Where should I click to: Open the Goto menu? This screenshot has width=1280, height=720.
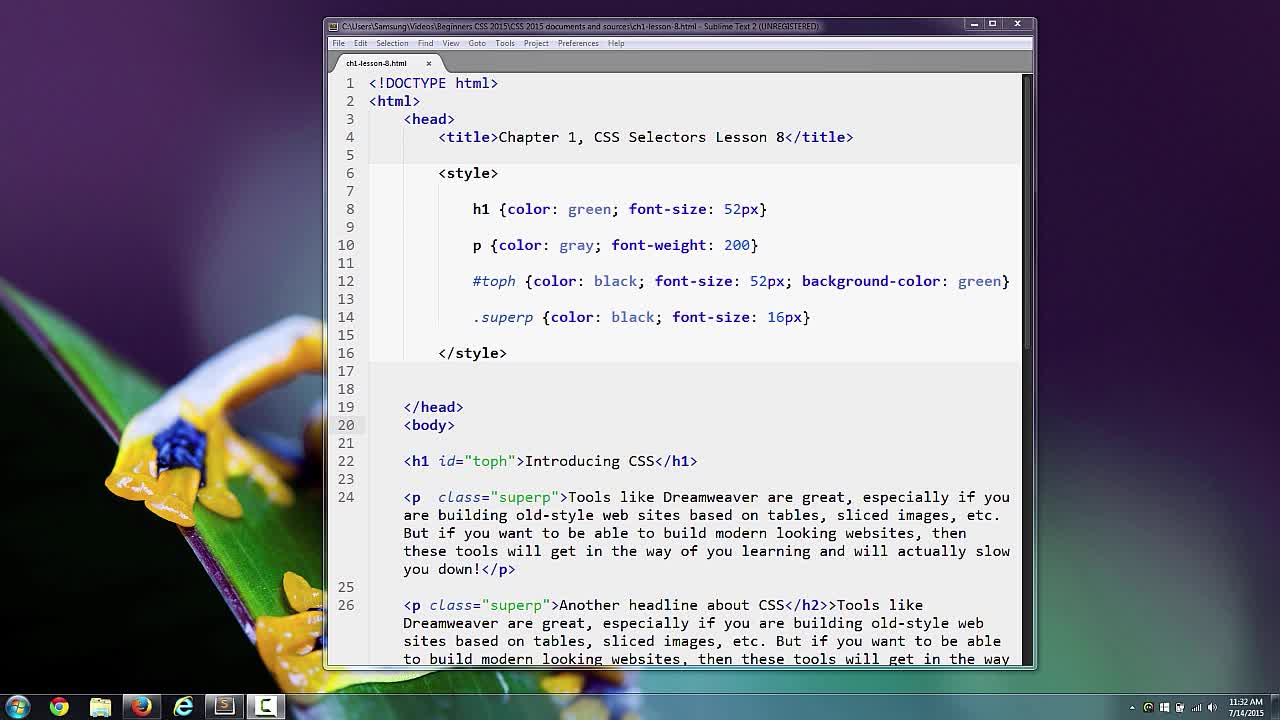tap(477, 43)
